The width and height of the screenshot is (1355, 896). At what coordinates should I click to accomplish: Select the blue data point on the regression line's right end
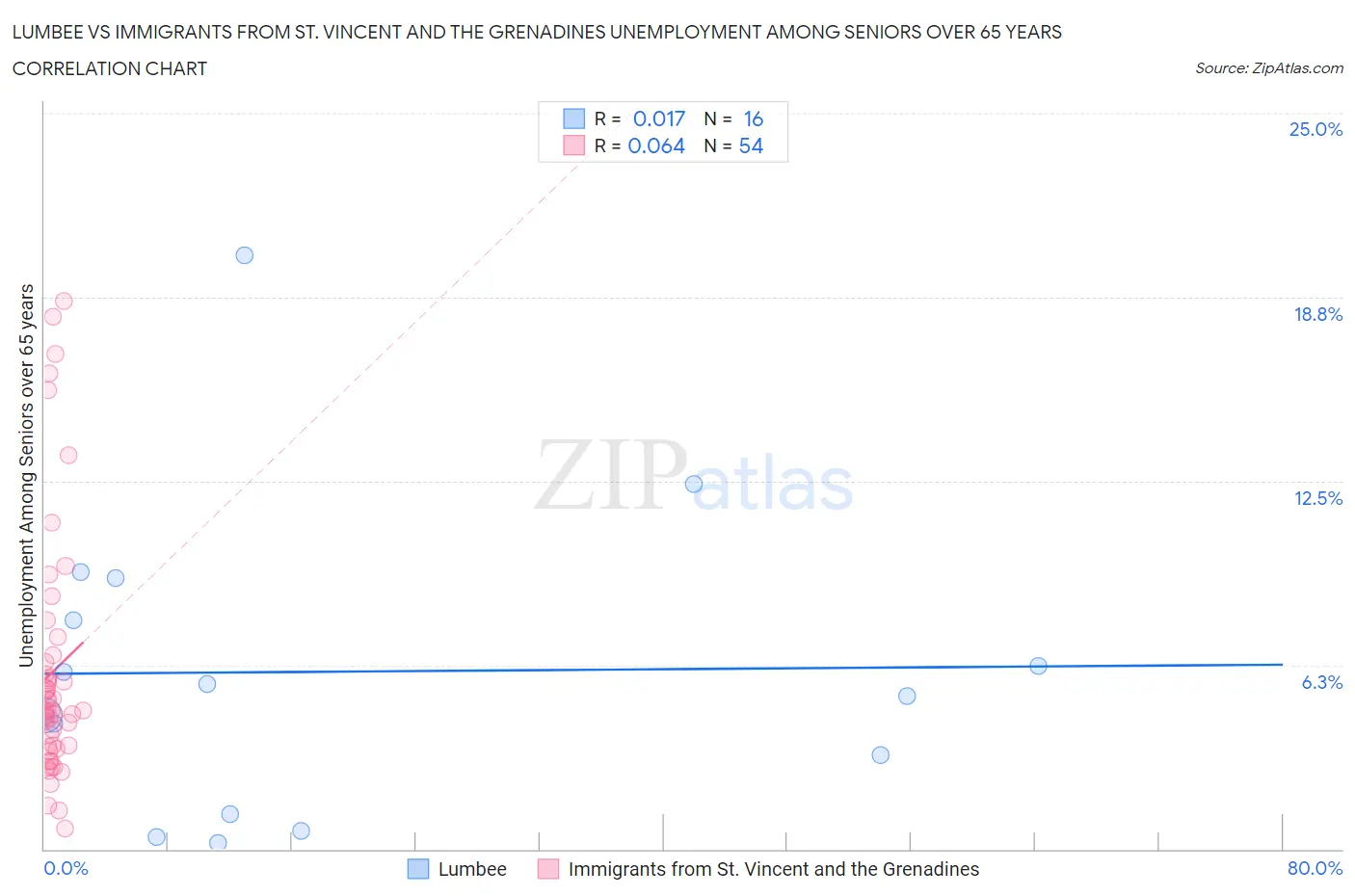point(1038,666)
